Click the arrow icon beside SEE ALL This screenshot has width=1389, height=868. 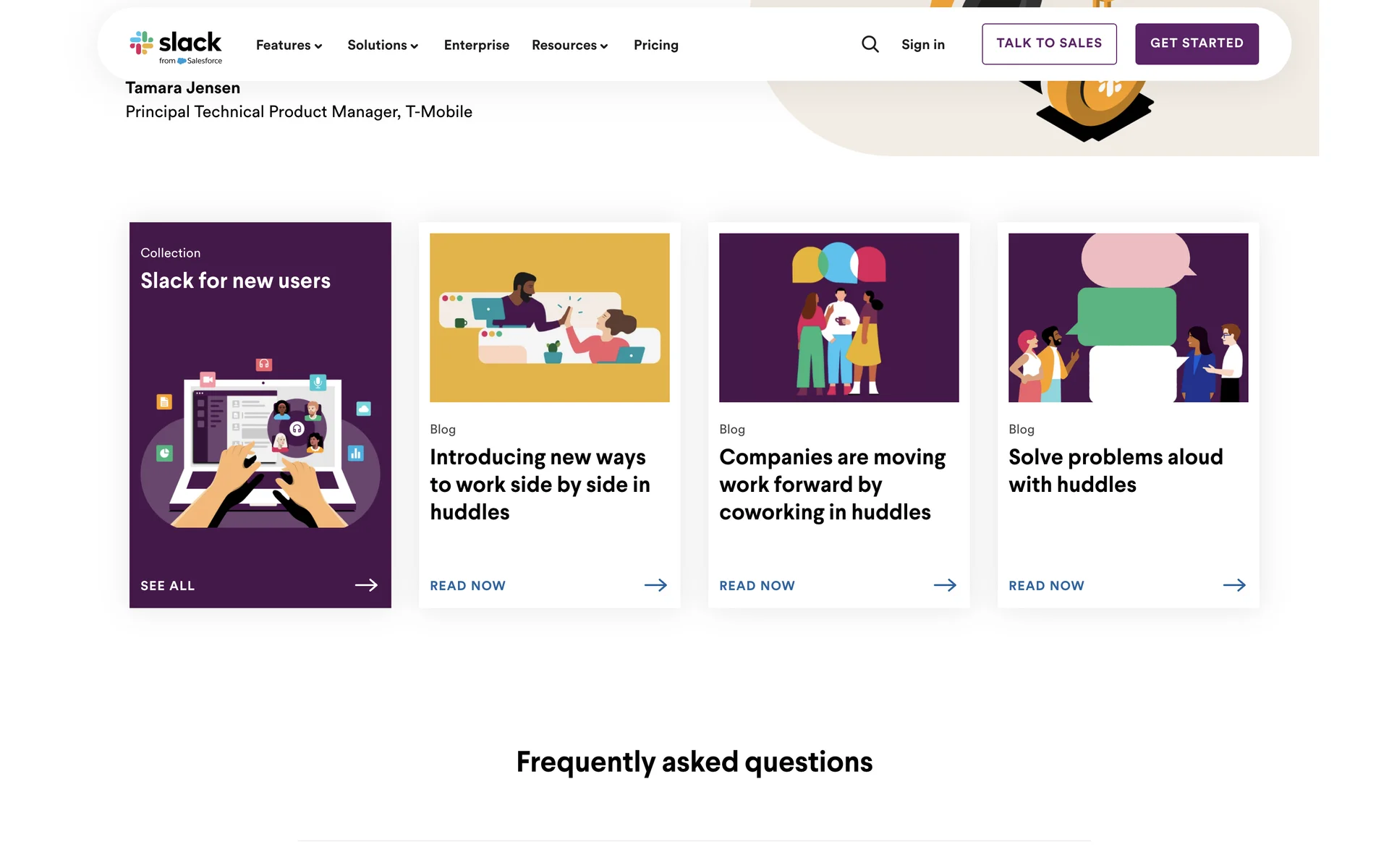point(366,585)
